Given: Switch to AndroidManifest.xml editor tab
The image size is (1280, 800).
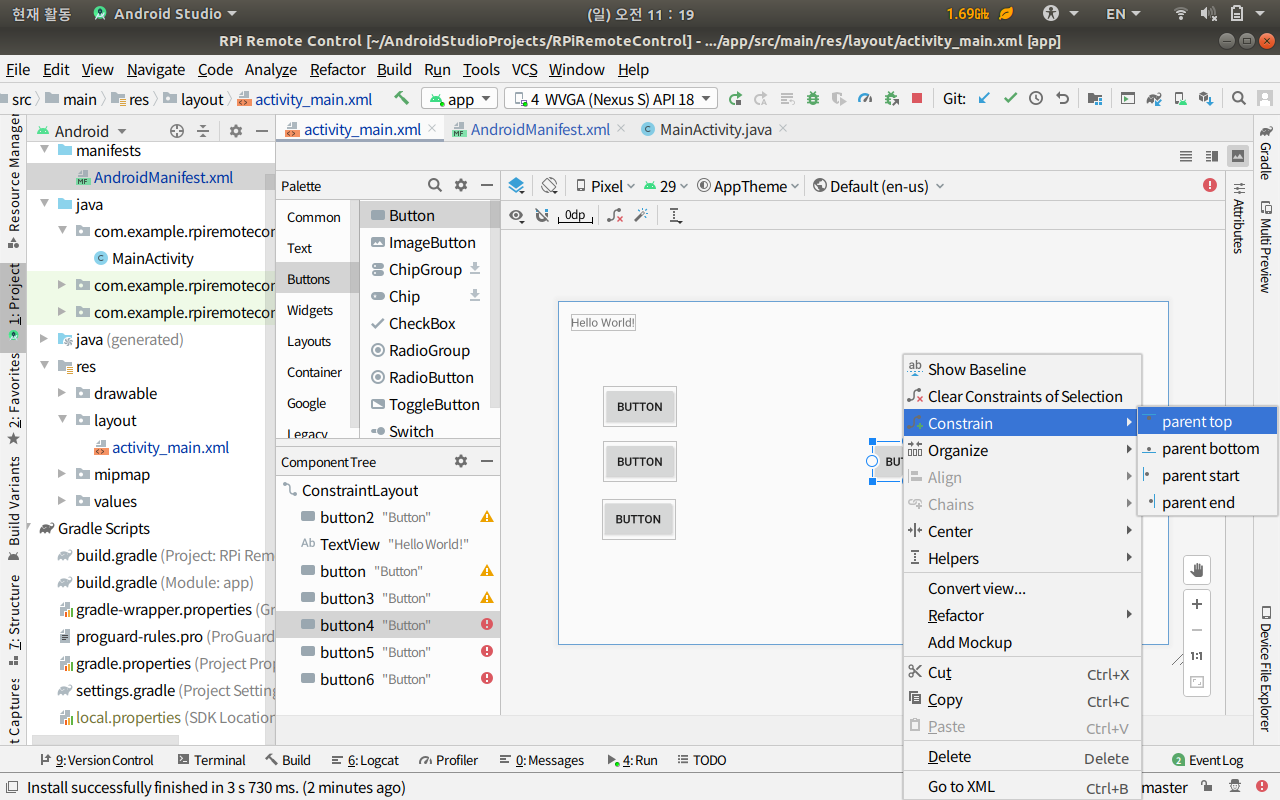Looking at the screenshot, I should click(540, 129).
